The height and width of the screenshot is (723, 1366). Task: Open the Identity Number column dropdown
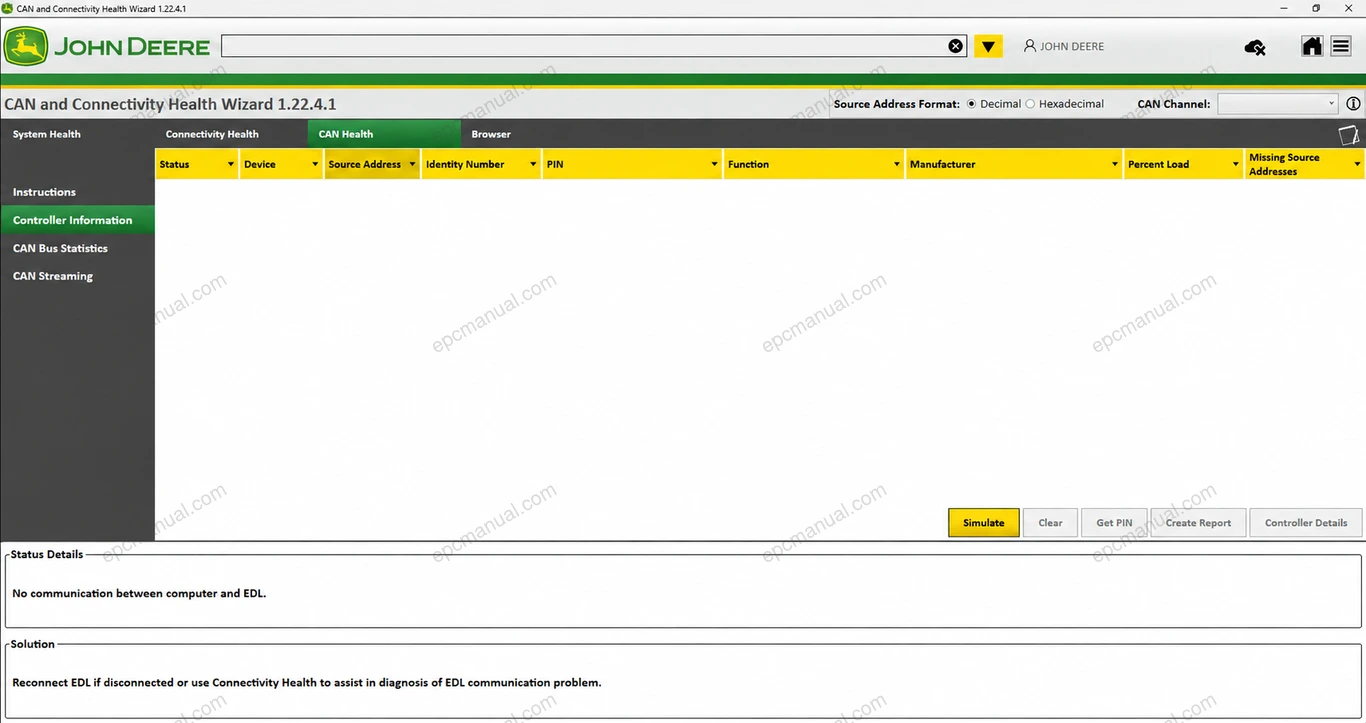tap(533, 164)
